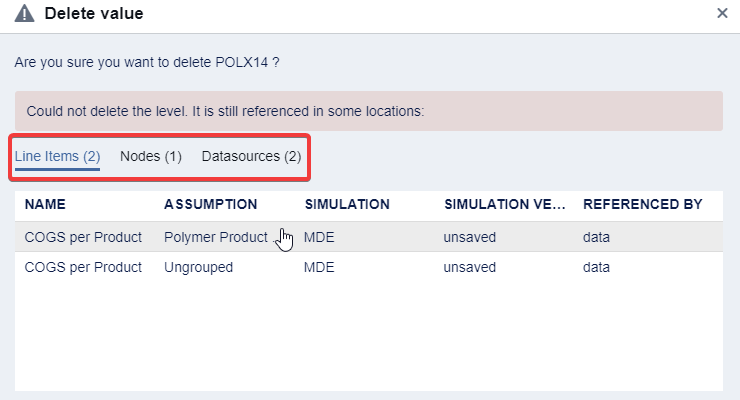The image size is (740, 400).
Task: Select the COGS per Product Ungrouped row
Action: [x=84, y=267]
